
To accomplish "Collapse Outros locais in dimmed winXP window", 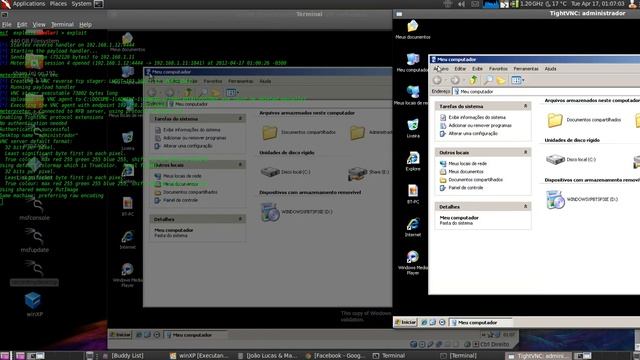I will [240, 164].
